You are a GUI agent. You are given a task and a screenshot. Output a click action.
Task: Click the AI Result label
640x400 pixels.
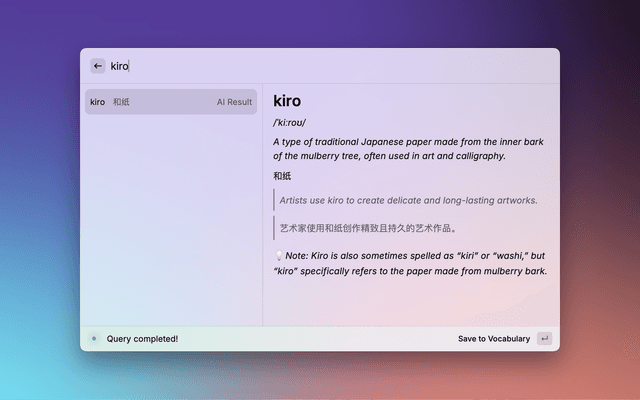234,102
